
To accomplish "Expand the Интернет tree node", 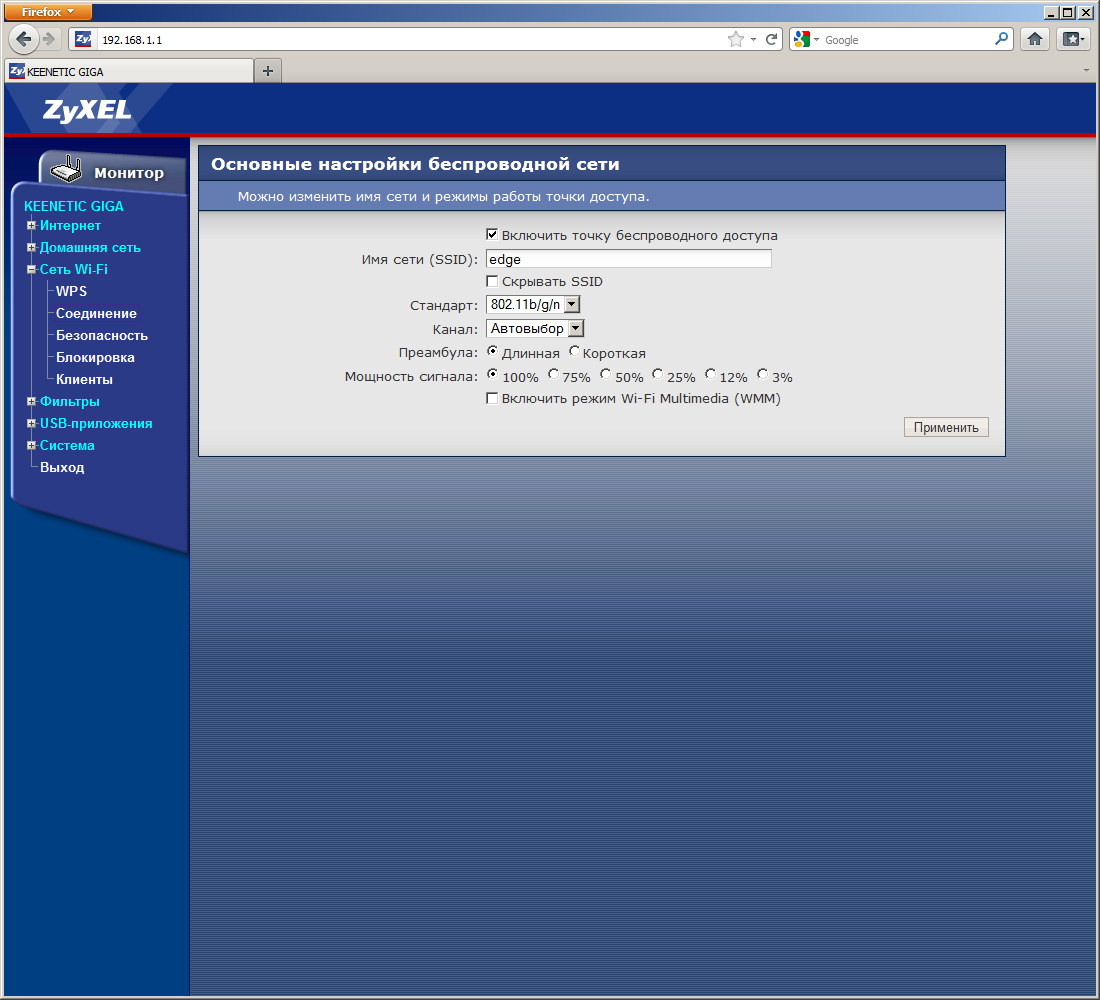I will [x=32, y=225].
